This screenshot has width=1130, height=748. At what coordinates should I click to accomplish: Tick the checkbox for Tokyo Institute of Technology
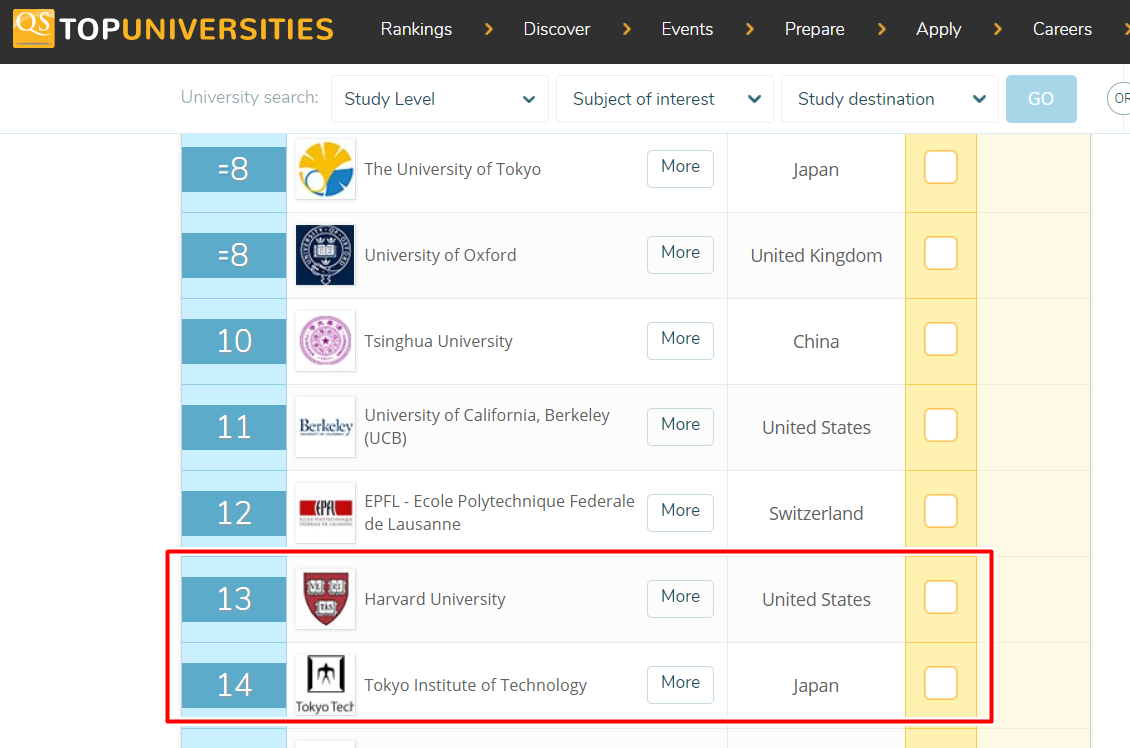[940, 682]
